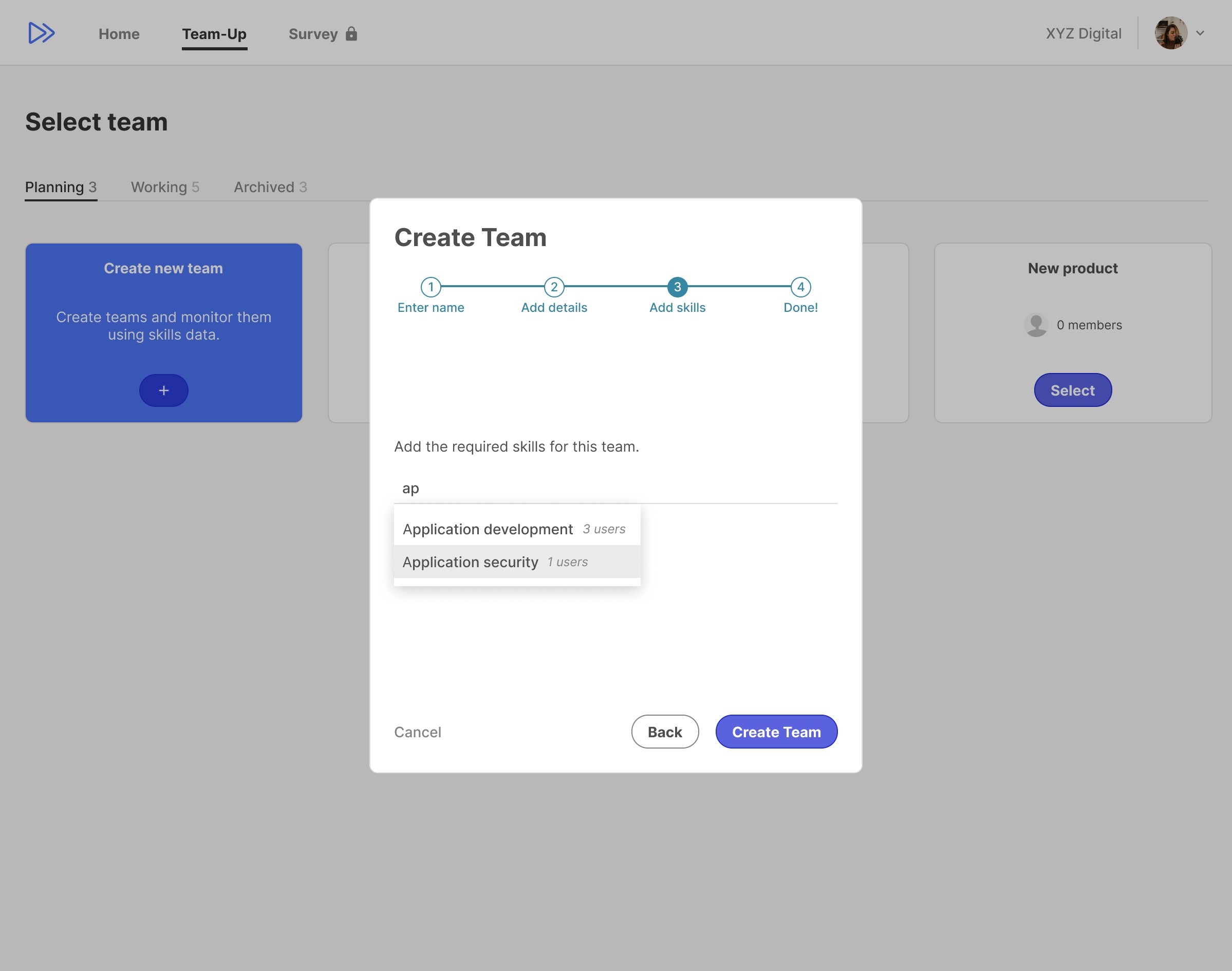Click the lock icon next to Survey
Viewport: 1232px width, 971px height.
tap(351, 33)
